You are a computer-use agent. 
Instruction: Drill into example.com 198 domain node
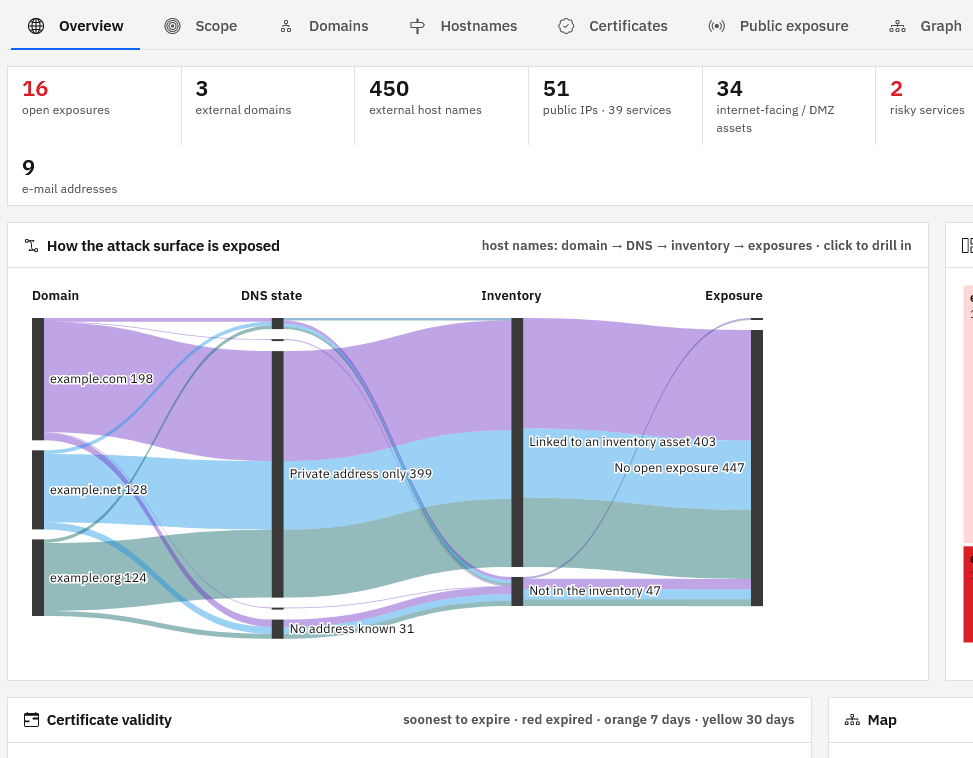click(x=38, y=379)
